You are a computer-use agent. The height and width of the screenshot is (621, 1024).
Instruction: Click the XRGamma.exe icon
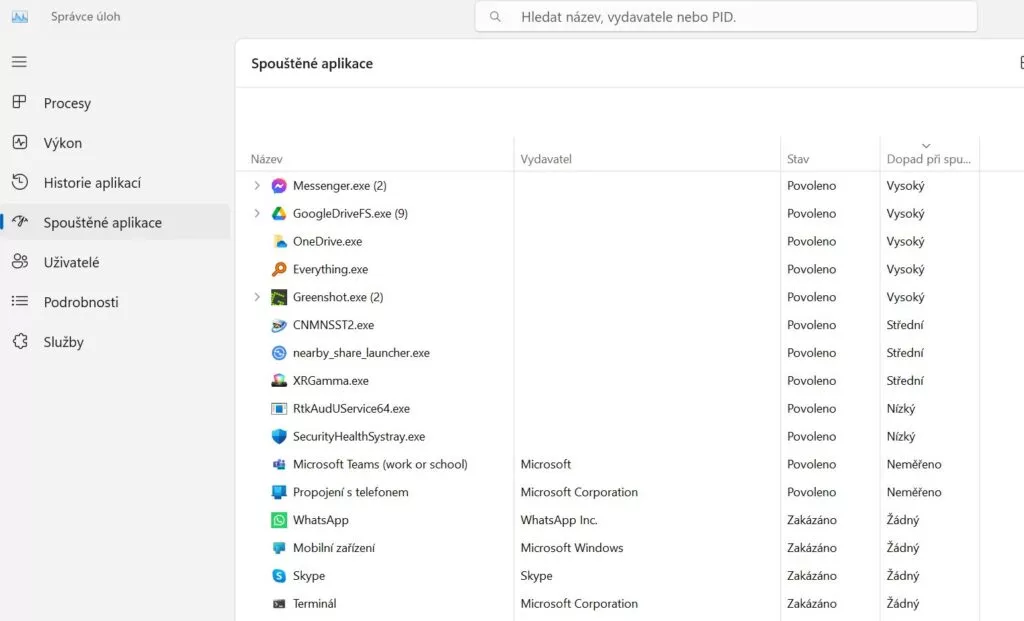[x=279, y=381]
